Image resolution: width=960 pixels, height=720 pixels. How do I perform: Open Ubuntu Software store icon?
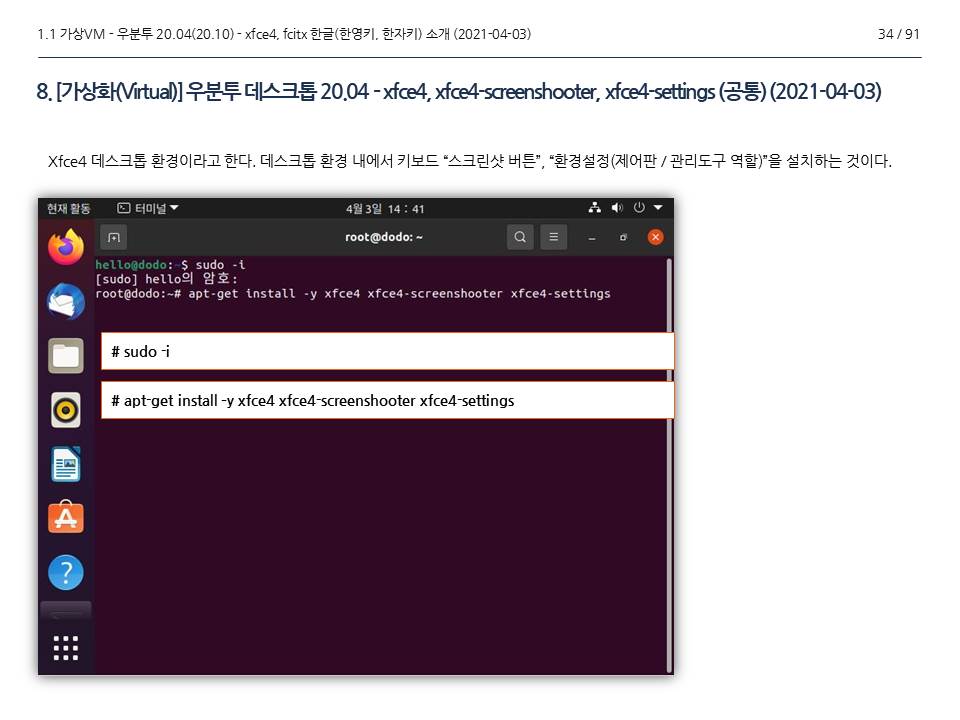pyautogui.click(x=66, y=518)
